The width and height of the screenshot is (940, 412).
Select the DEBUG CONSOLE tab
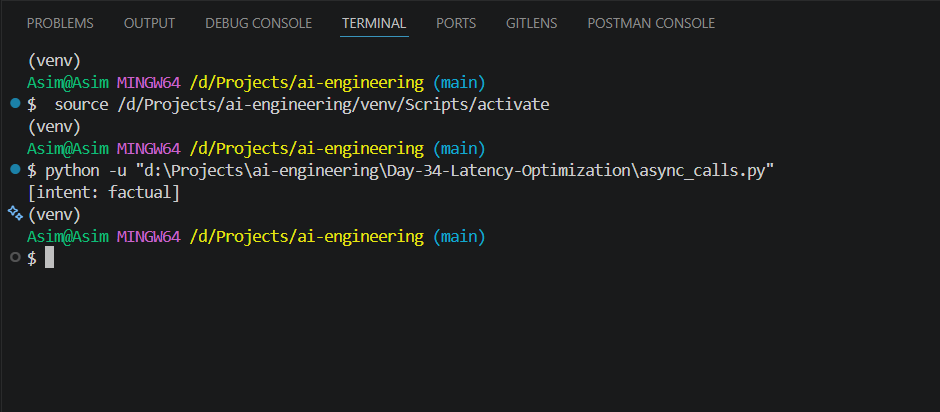[258, 23]
